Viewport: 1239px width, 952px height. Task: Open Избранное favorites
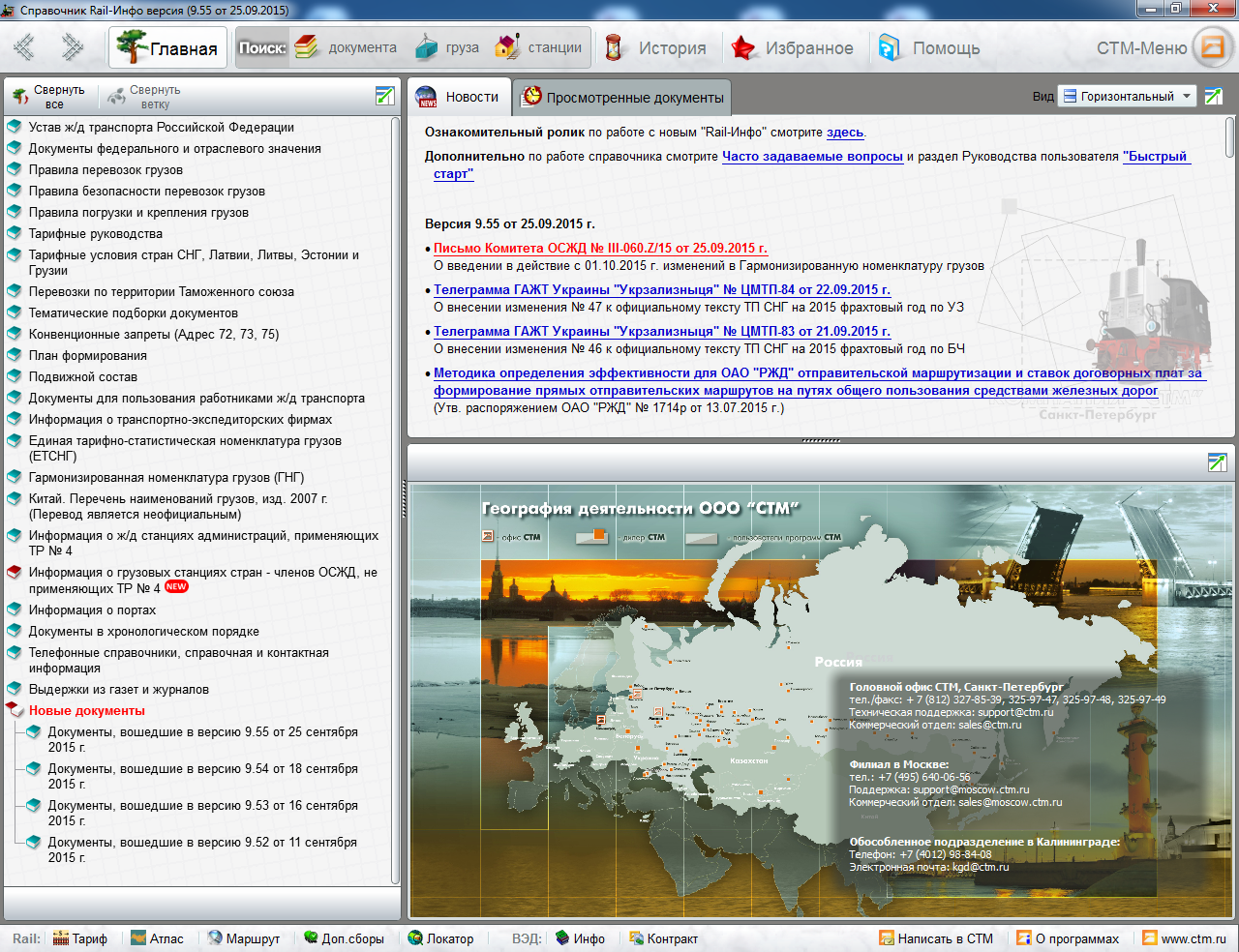coord(792,47)
